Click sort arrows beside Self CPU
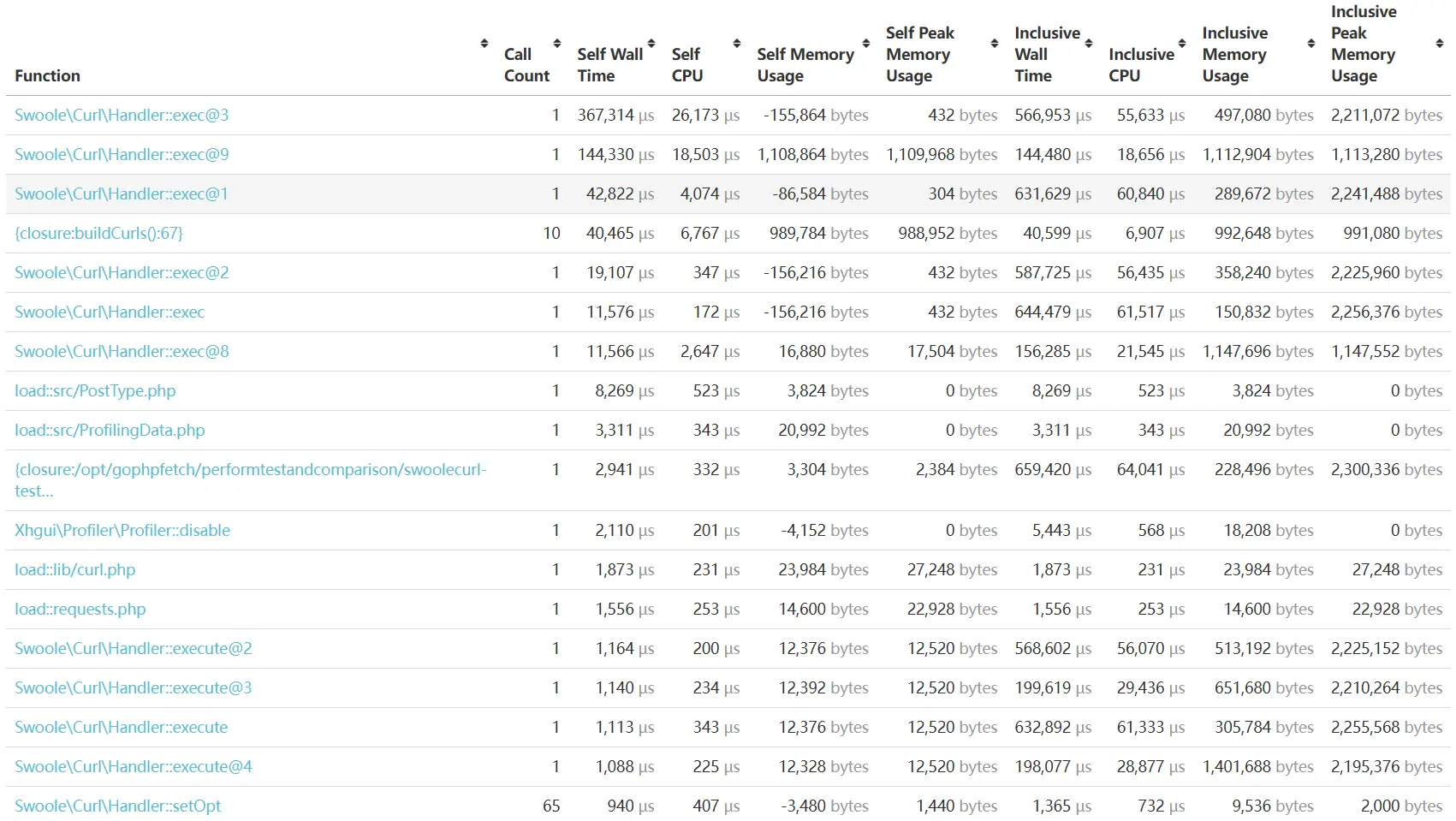Image resolution: width=1456 pixels, height=821 pixels. 736,44
